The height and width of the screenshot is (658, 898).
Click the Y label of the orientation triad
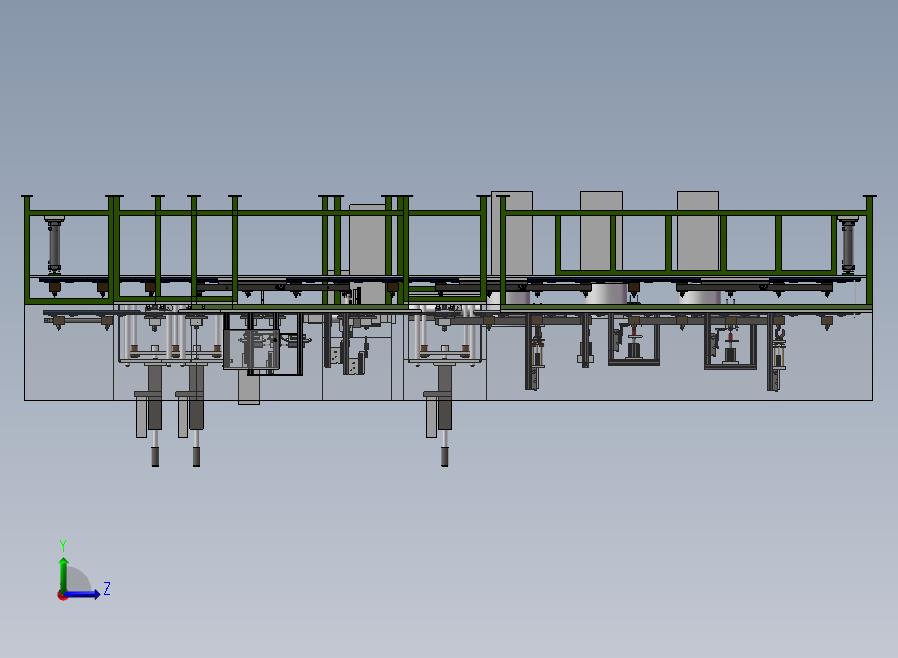64,545
